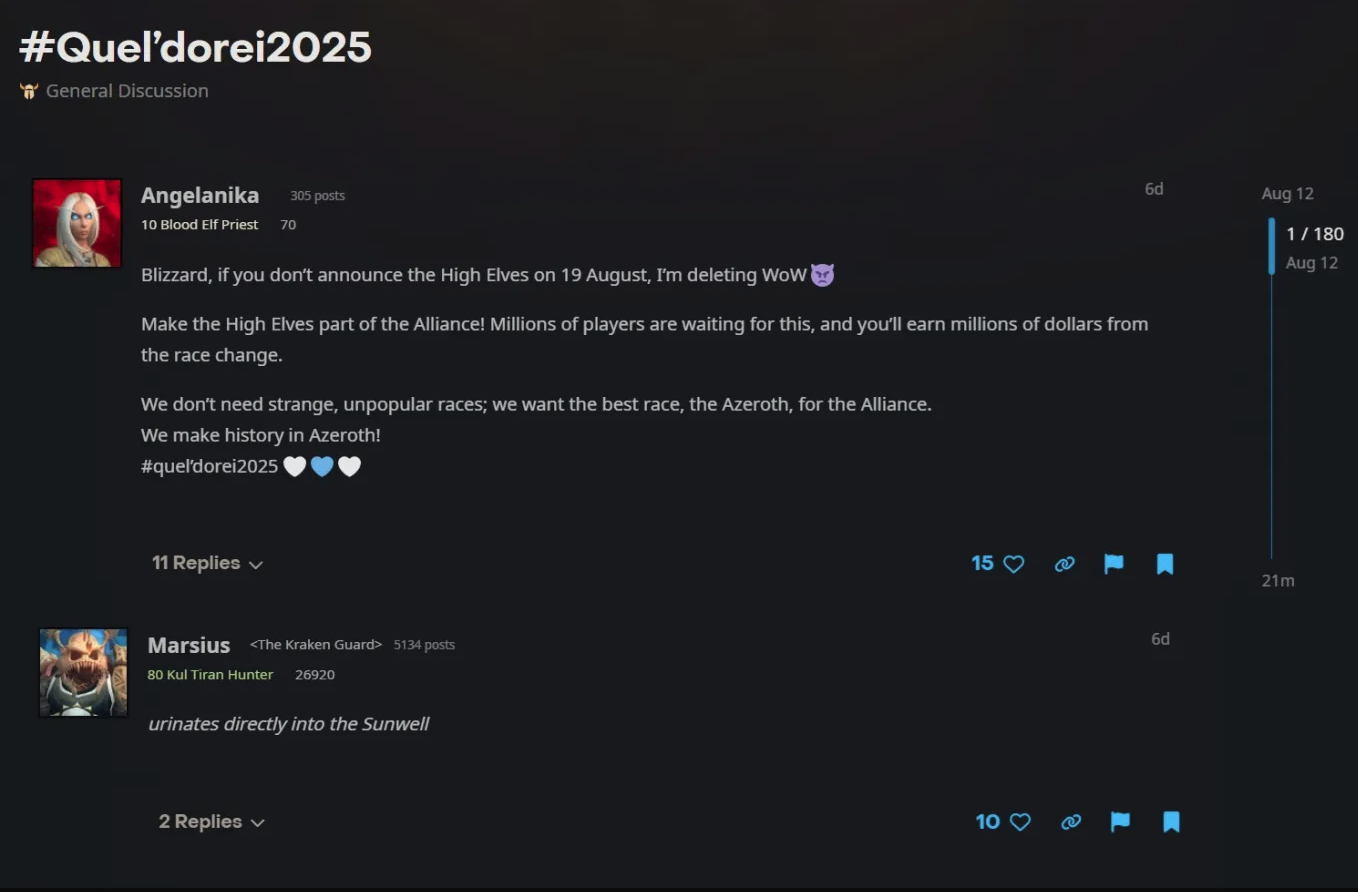Click the timeline scroller handle
This screenshot has height=892, width=1358.
tap(1272, 246)
